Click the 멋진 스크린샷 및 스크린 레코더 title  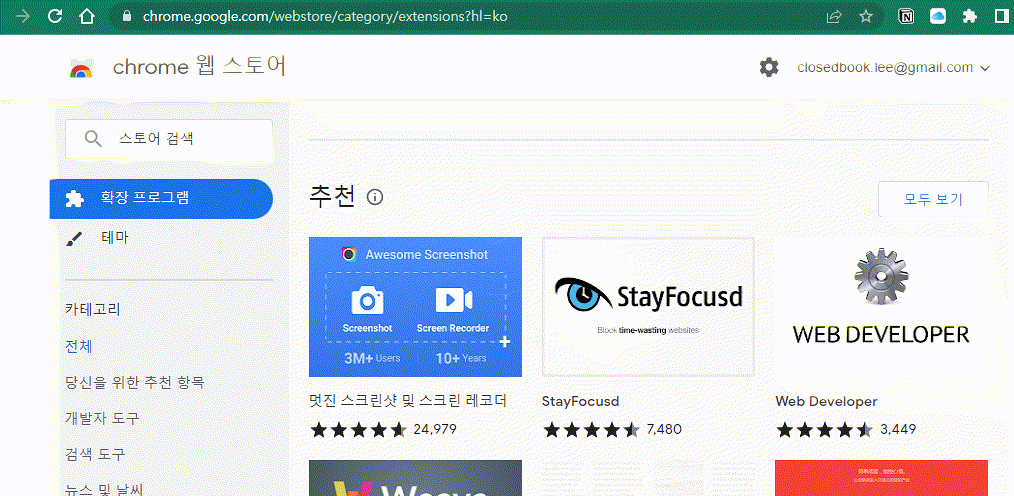click(408, 401)
